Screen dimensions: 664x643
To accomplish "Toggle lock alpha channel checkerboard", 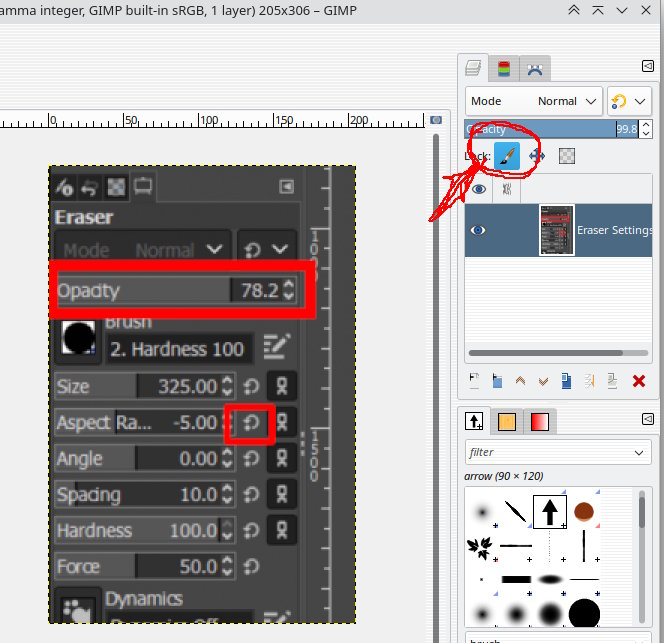I will 567,156.
